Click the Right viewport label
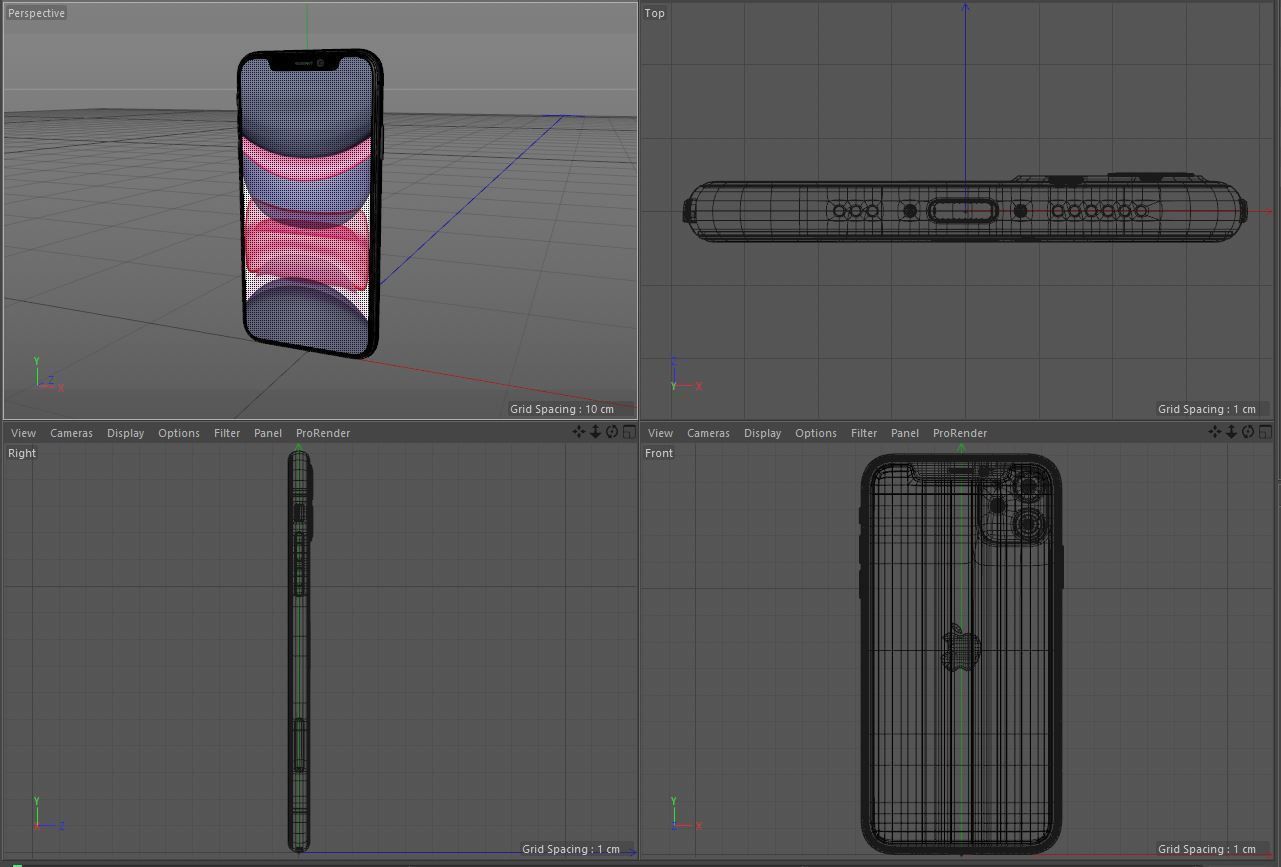 22,453
